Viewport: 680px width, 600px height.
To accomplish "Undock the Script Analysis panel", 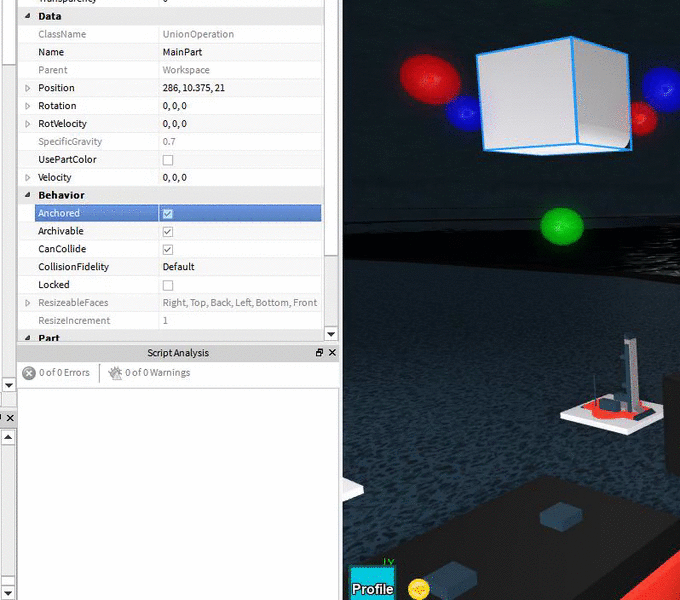I will 320,352.
